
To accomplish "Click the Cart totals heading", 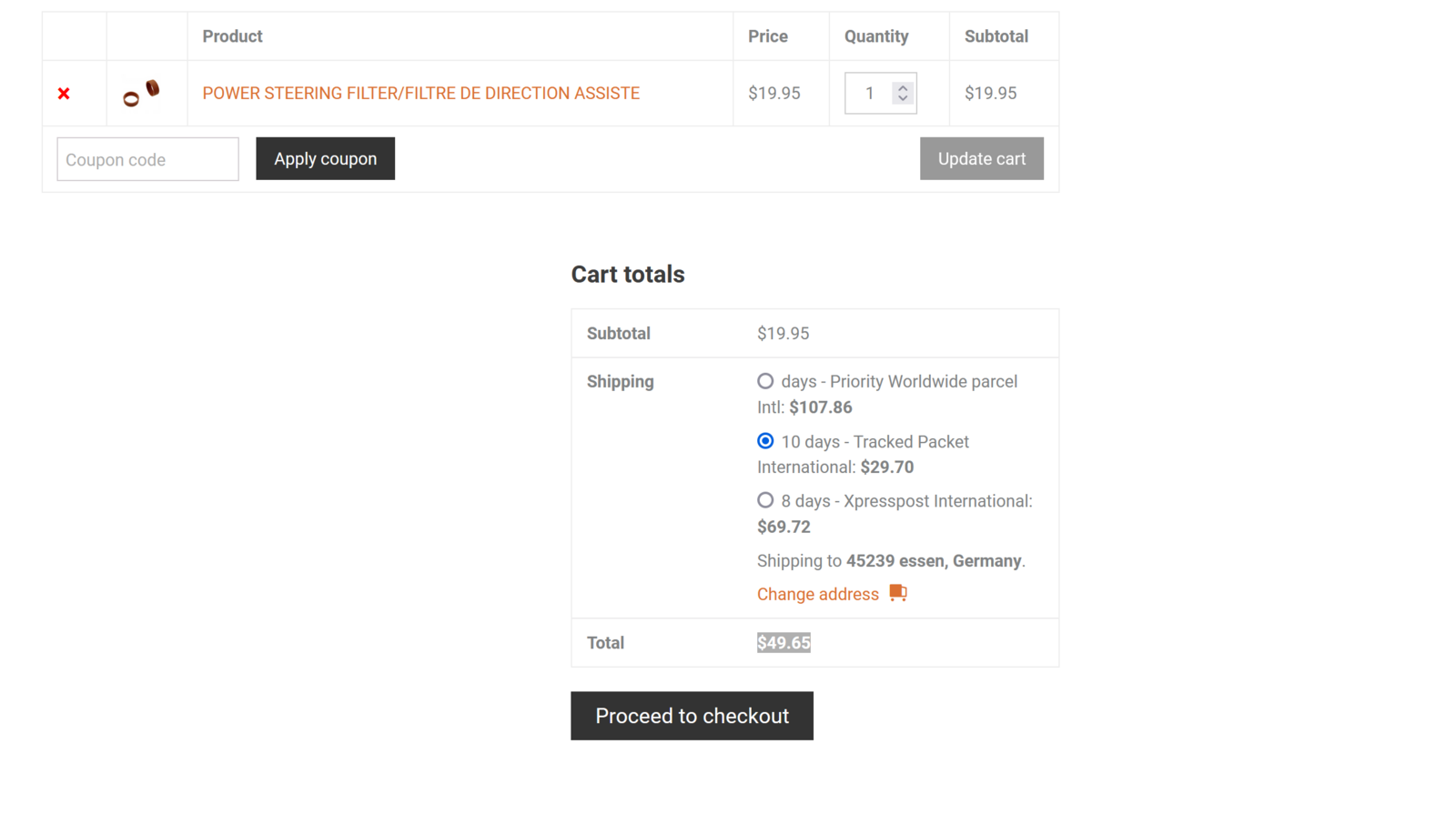I will click(x=627, y=275).
